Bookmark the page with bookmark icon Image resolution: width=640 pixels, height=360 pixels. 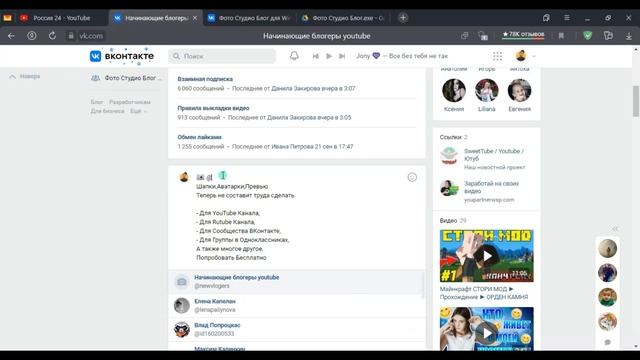pyautogui.click(x=561, y=36)
